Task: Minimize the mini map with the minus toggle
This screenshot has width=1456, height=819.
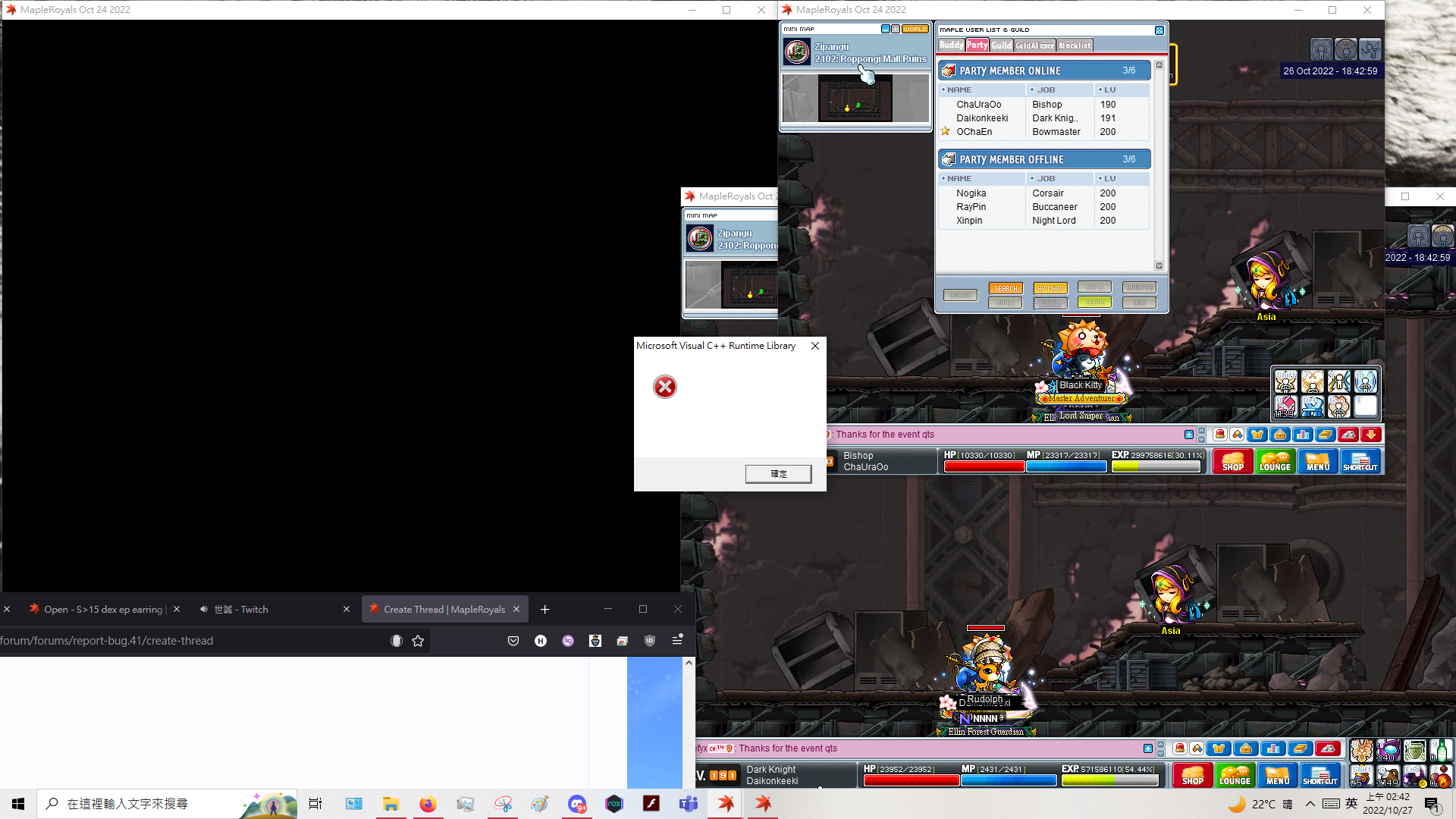Action: (x=885, y=29)
